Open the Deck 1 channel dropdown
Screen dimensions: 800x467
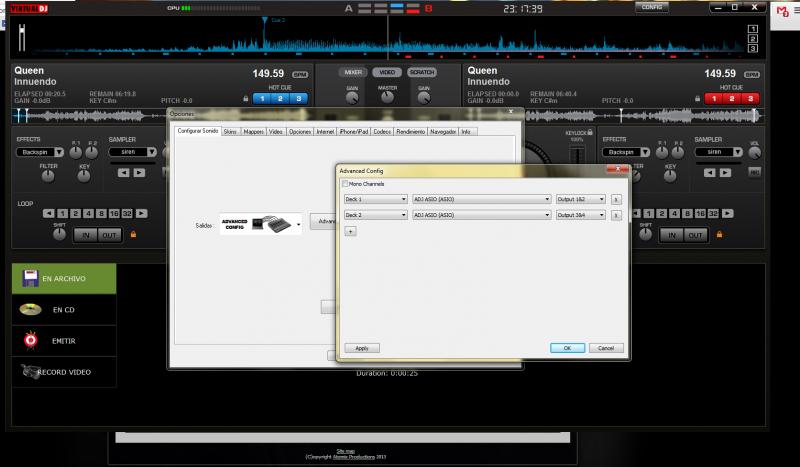point(375,199)
